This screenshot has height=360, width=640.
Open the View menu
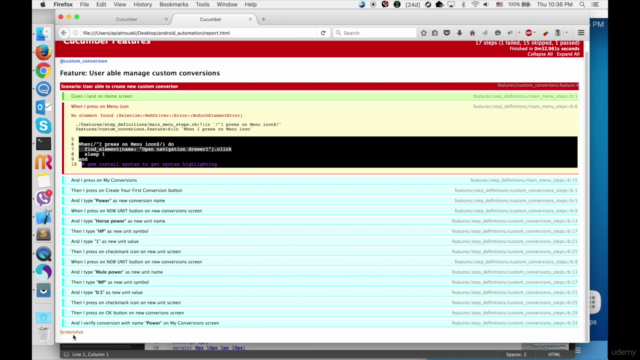coord(120,4)
